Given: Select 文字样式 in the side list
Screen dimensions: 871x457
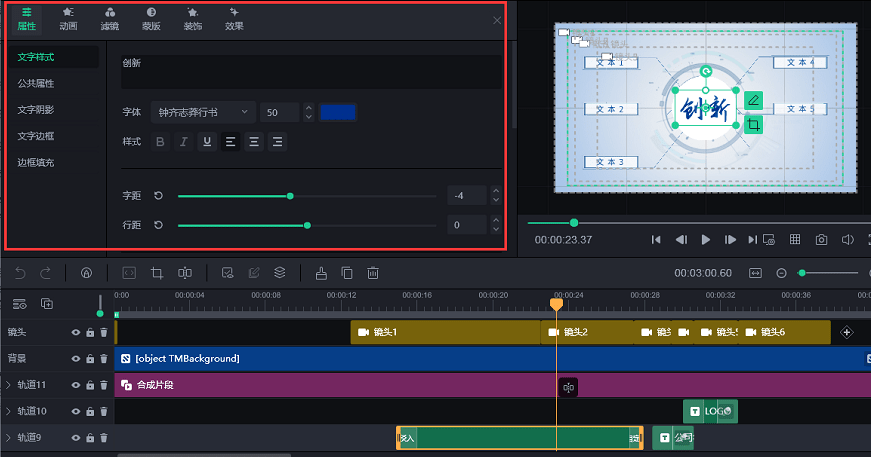Looking at the screenshot, I should 53,57.
